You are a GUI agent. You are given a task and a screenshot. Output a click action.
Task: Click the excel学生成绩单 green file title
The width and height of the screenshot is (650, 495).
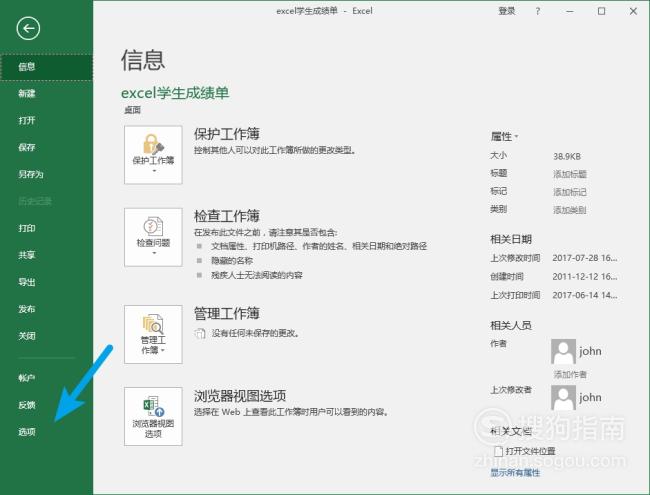point(175,93)
